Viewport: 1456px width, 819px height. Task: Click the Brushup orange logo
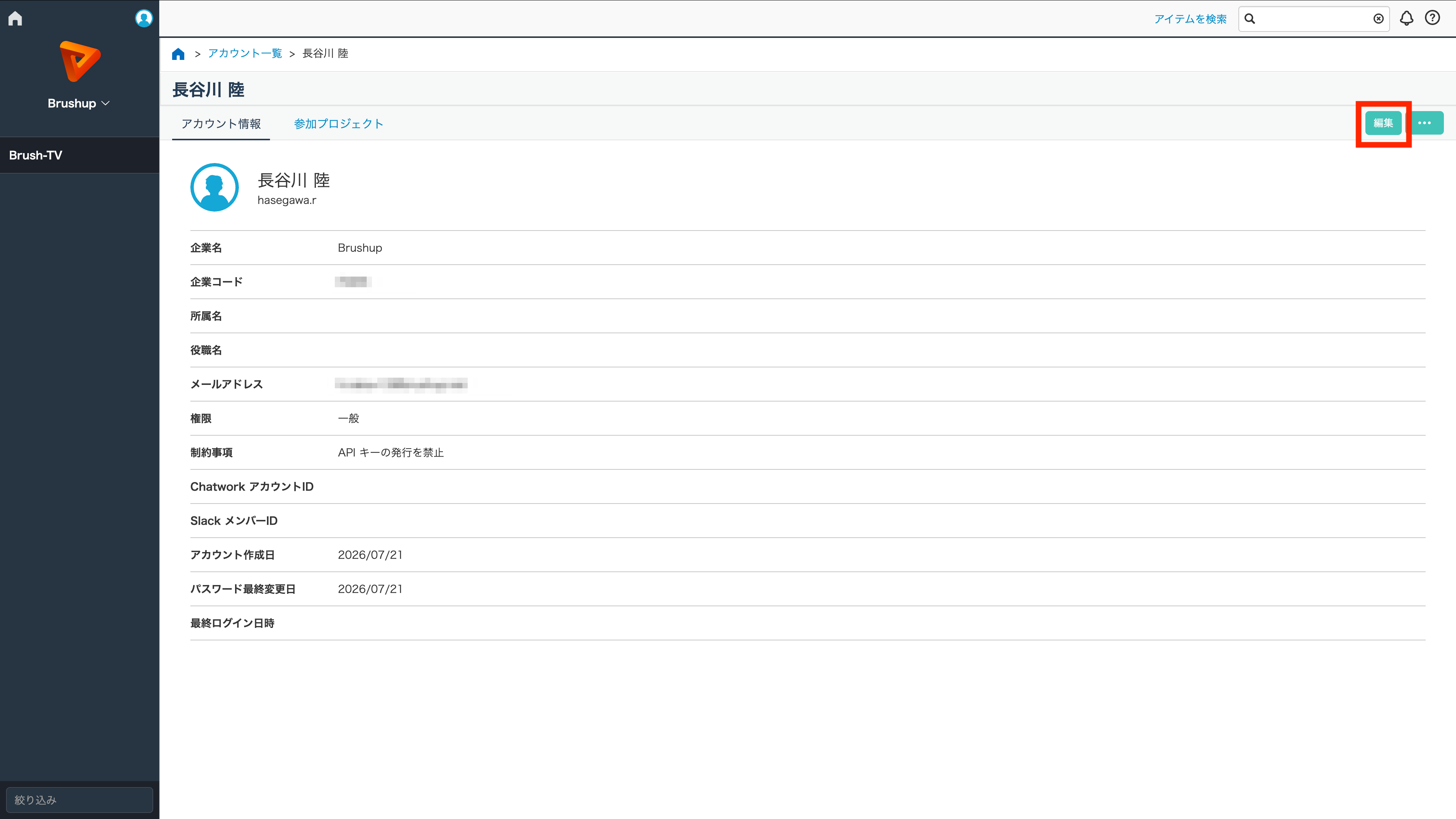(x=80, y=61)
